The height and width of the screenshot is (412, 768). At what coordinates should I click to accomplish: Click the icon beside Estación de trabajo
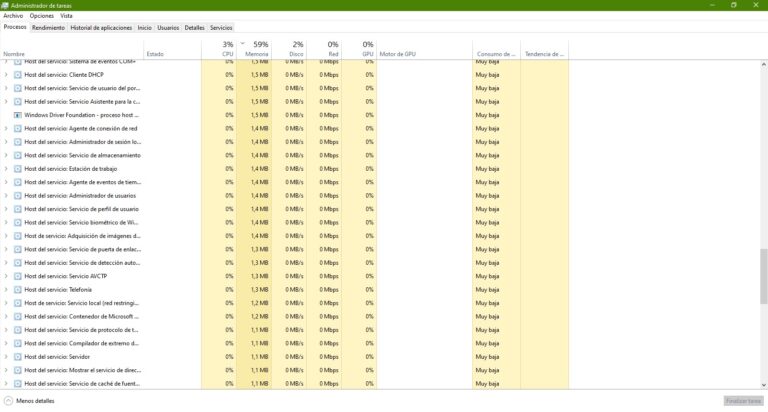[x=18, y=169]
